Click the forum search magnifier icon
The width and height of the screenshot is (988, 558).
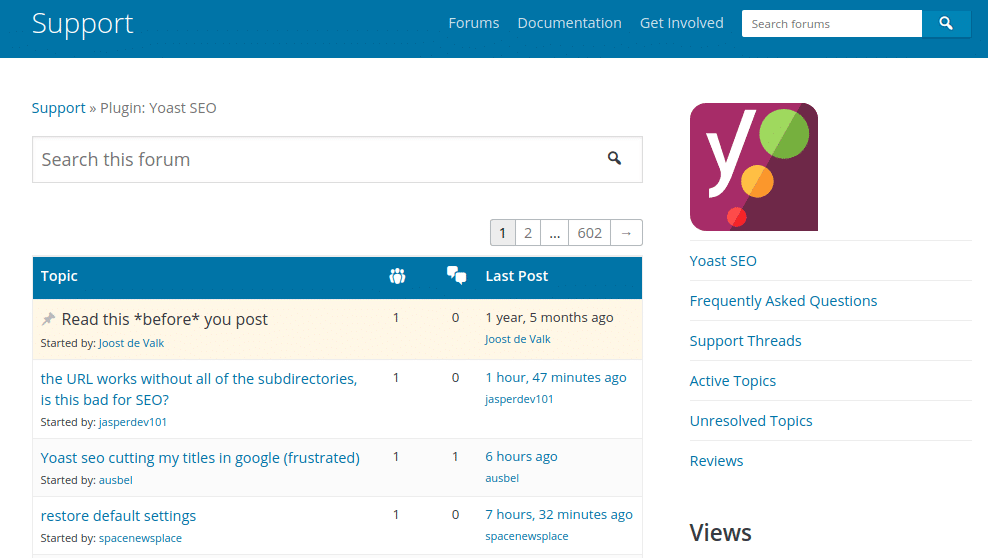[614, 158]
